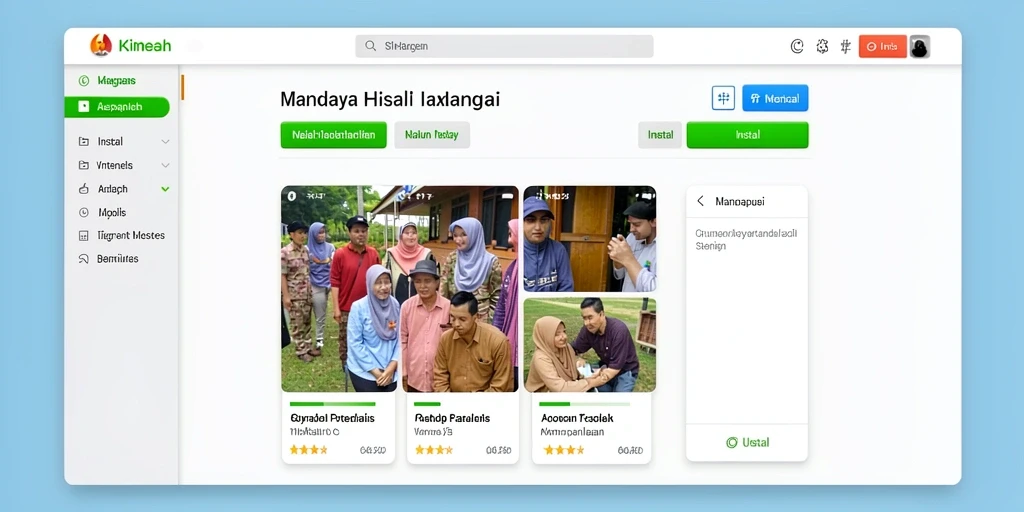This screenshot has width=1024, height=512.
Task: Click the back chevron beside Manoapuei
Action: pyautogui.click(x=701, y=201)
